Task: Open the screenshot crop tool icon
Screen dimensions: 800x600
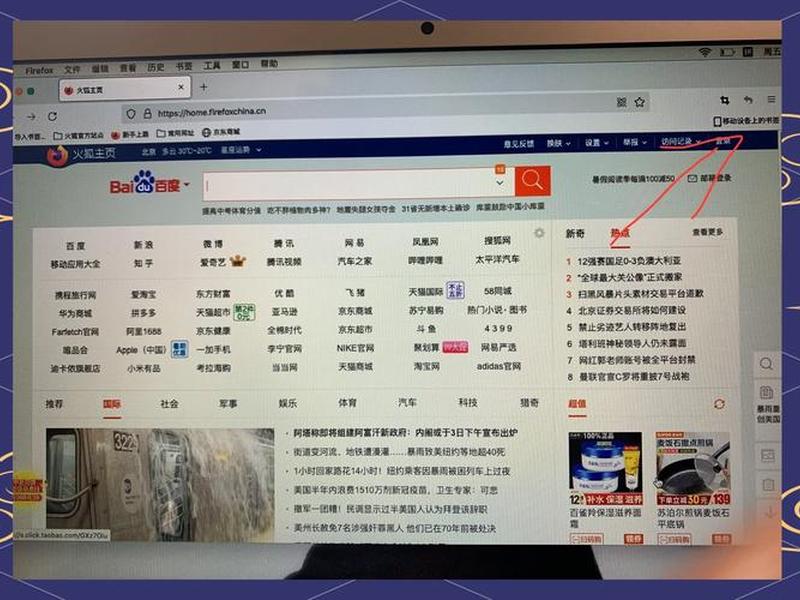Action: coord(724,101)
